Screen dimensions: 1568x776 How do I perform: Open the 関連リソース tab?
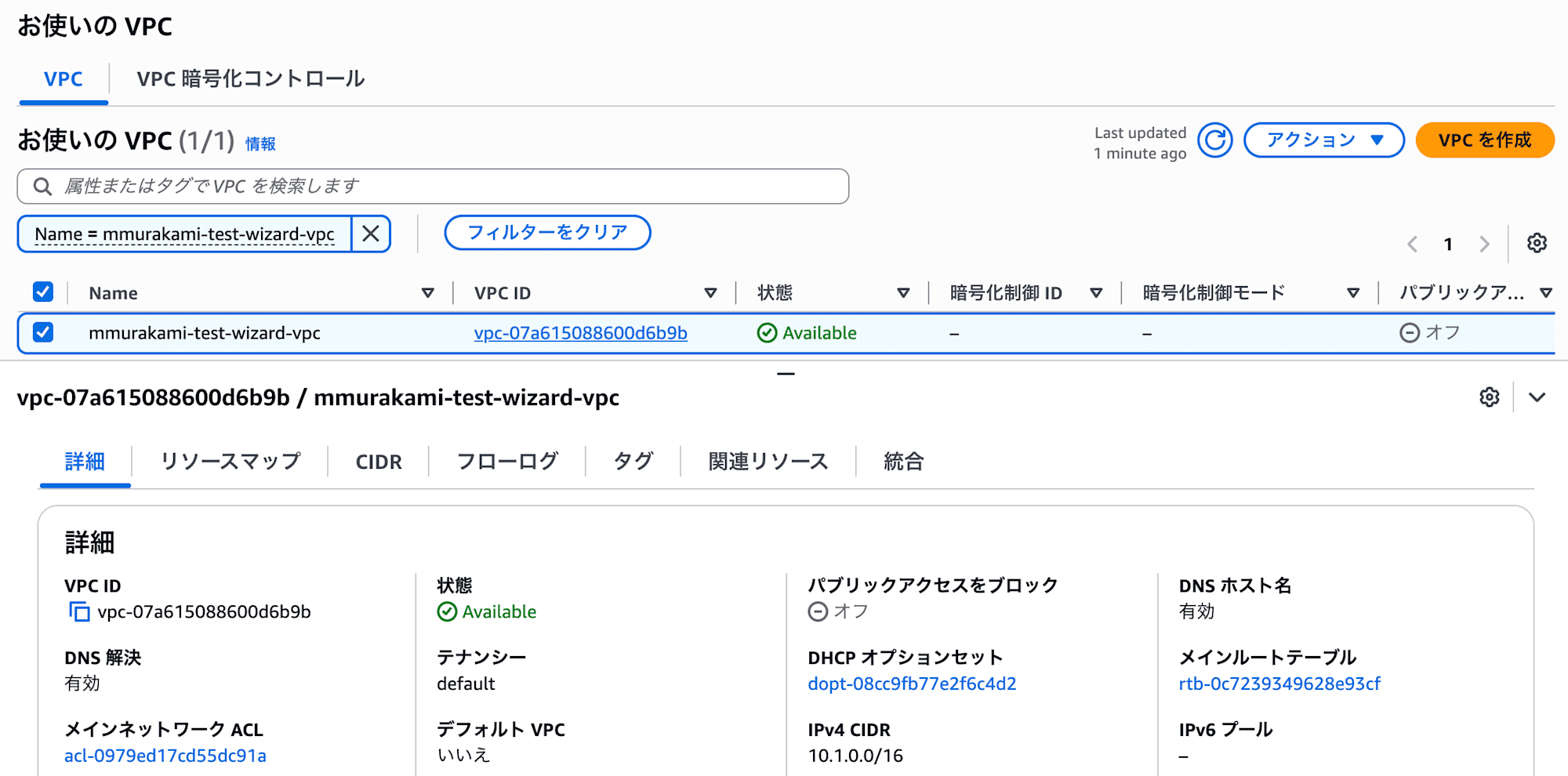768,462
